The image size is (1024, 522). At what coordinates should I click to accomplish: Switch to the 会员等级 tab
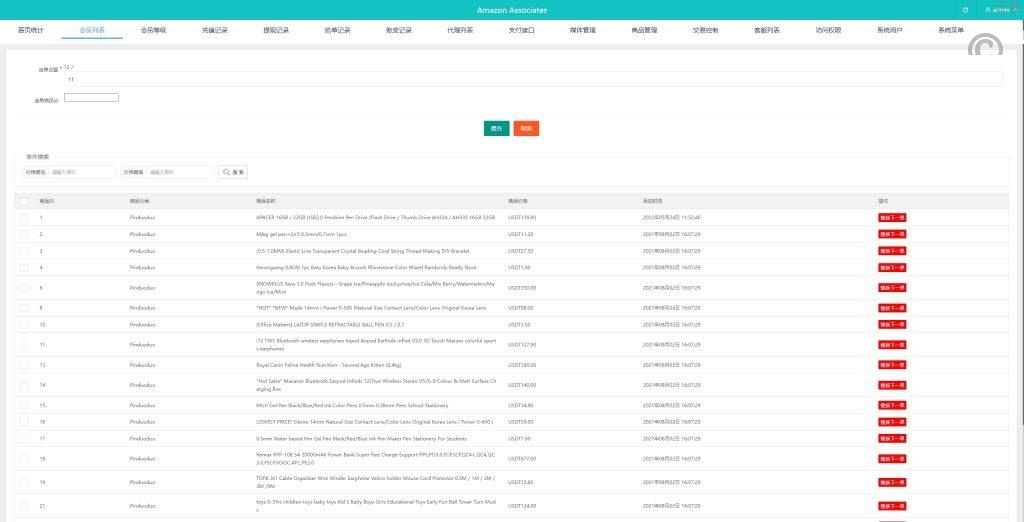tap(153, 31)
